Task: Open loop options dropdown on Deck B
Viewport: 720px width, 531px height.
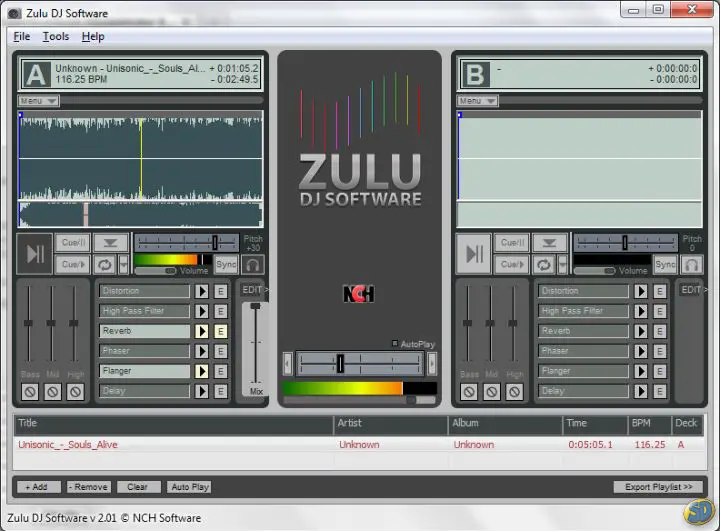Action: click(x=562, y=265)
